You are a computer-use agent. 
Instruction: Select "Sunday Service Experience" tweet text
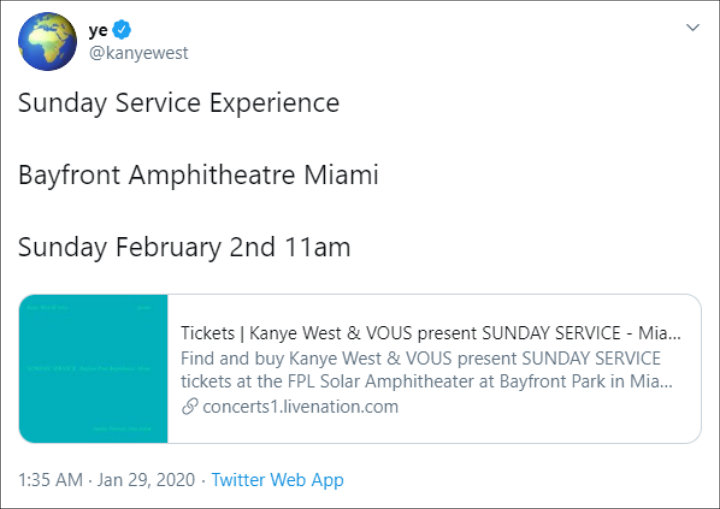(179, 103)
